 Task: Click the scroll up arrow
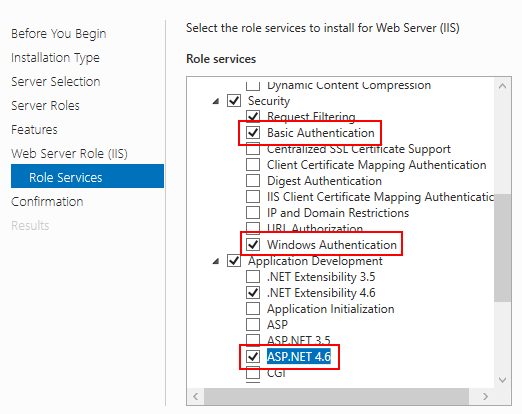pos(503,86)
